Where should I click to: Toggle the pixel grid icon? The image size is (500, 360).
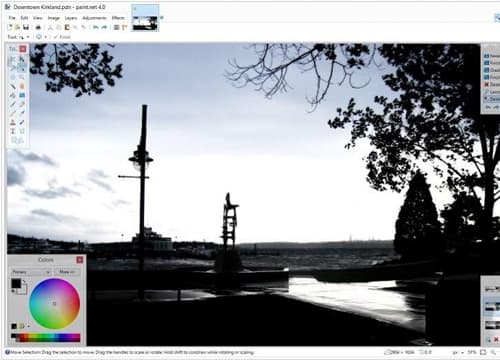pos(116,27)
